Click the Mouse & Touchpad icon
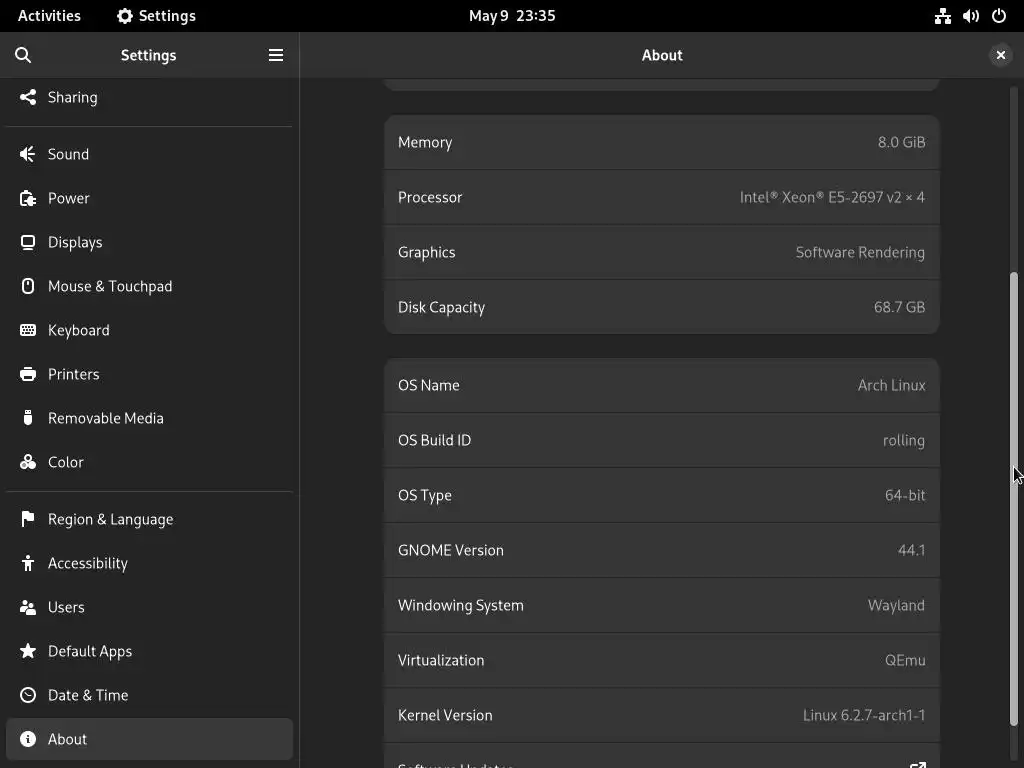 27,286
